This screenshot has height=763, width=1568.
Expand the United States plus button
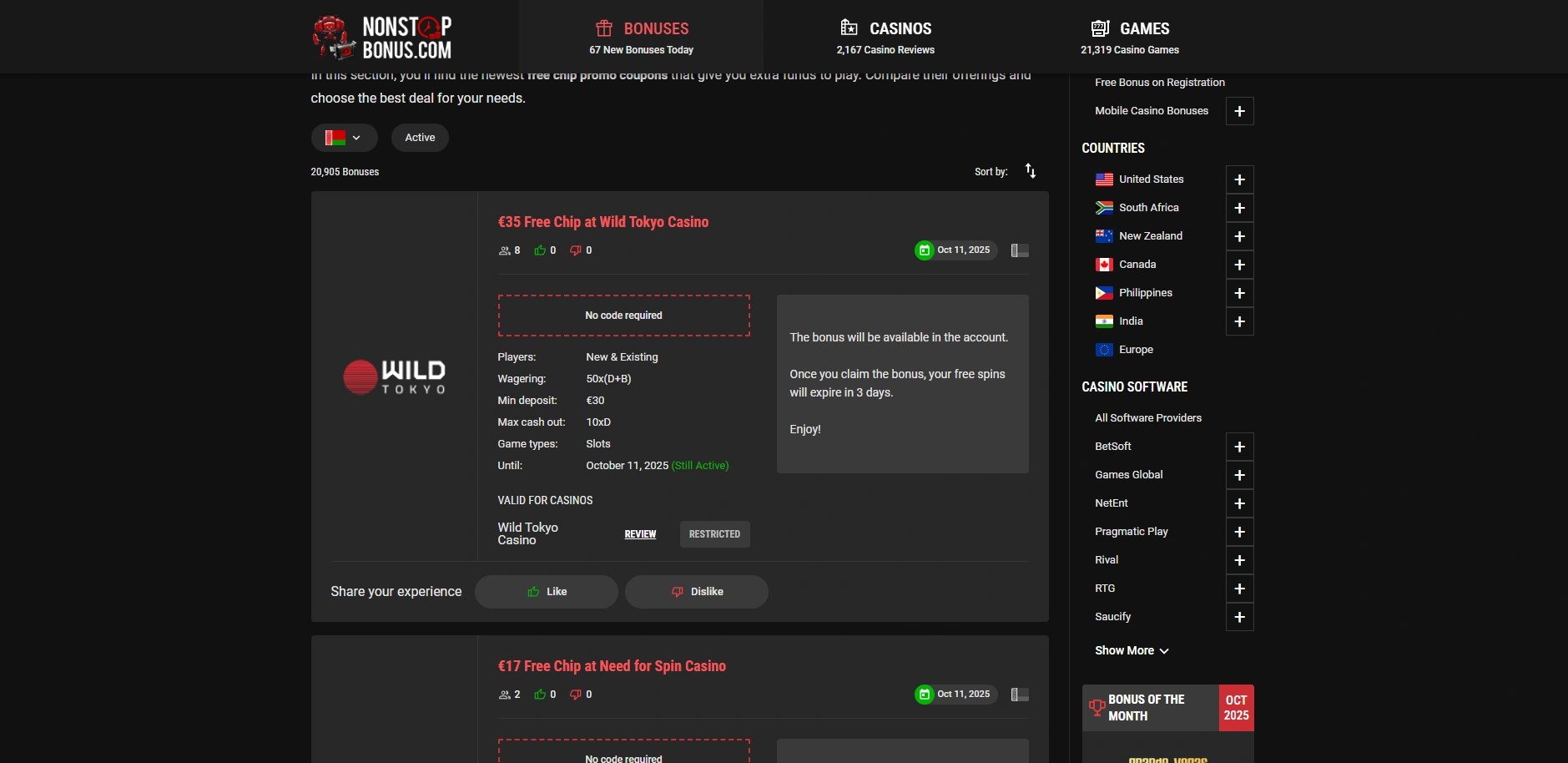1240,179
